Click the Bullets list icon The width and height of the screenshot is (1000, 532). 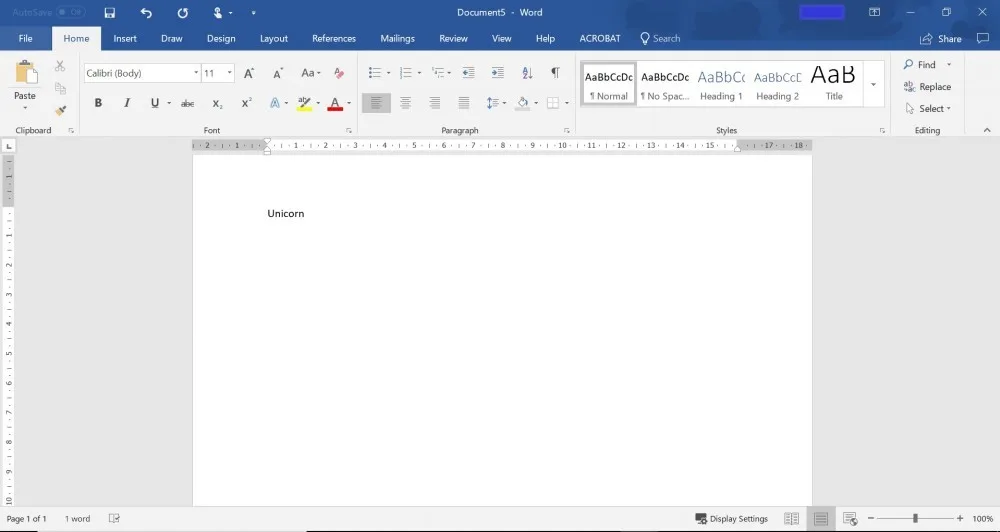click(375, 73)
